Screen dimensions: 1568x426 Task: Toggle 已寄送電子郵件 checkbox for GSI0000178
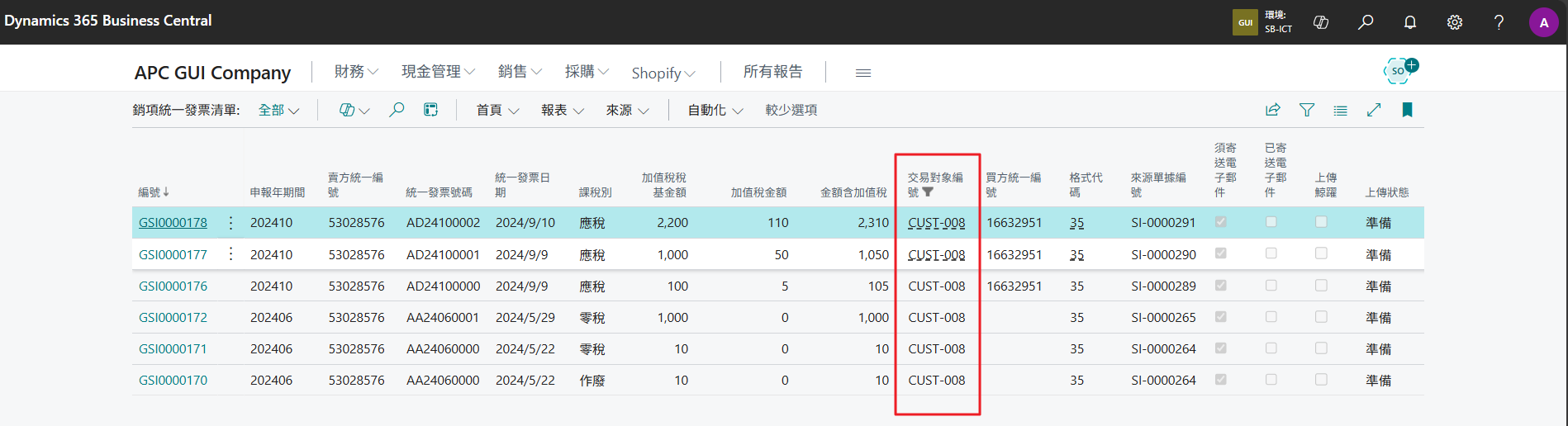(1271, 222)
